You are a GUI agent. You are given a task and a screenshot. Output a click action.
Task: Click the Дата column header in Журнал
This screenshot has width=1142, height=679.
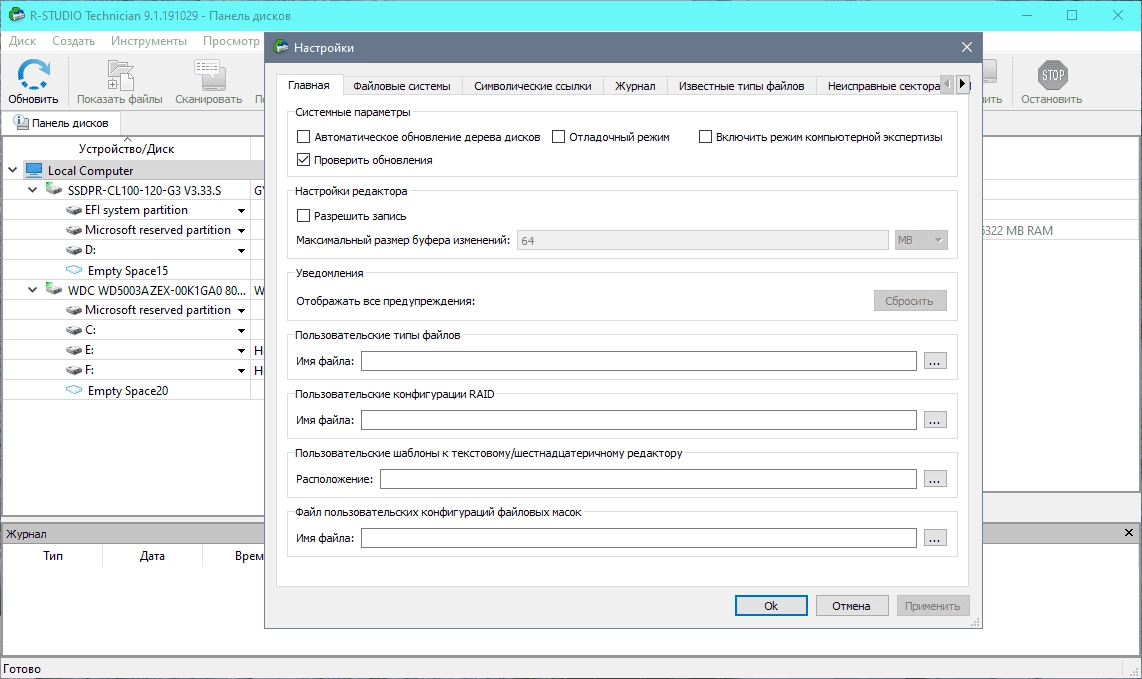152,556
